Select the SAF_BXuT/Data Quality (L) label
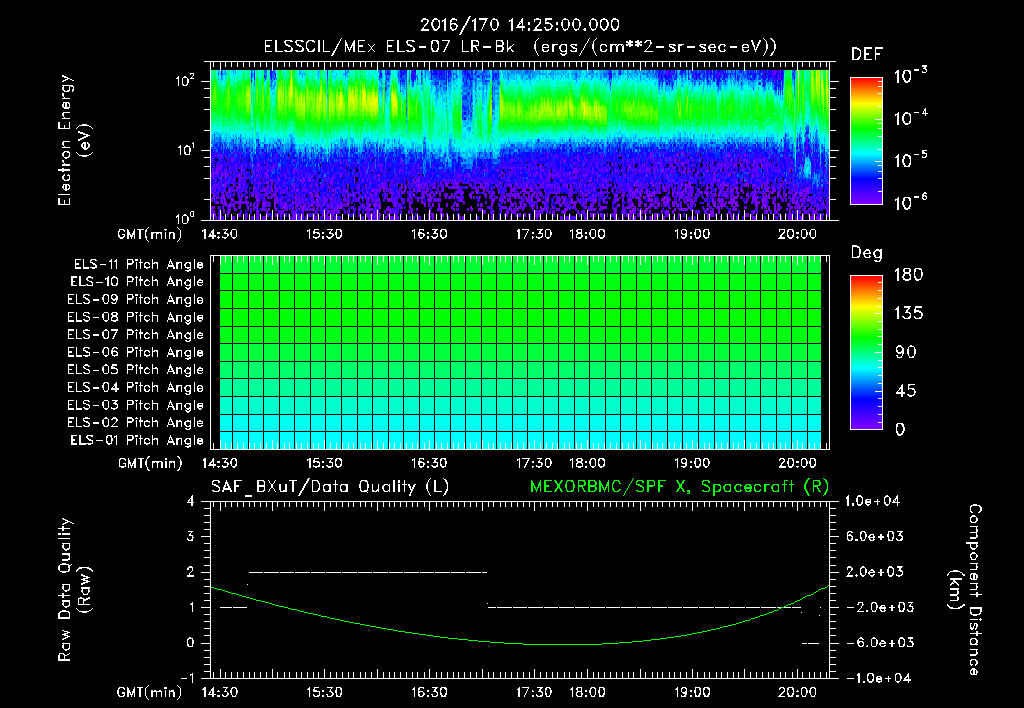The image size is (1024, 708). (329, 486)
